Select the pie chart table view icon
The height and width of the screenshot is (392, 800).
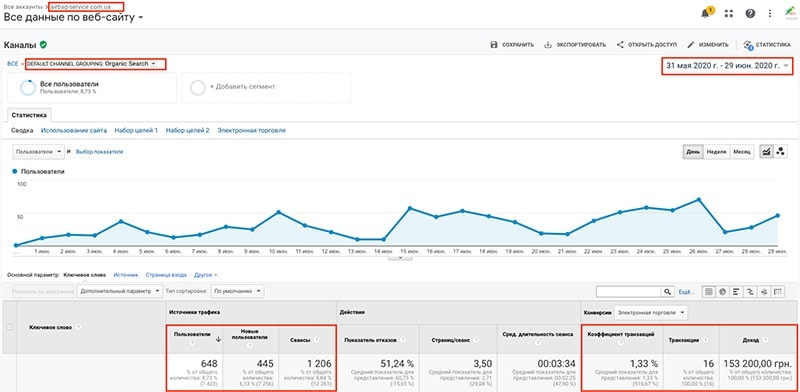click(722, 291)
